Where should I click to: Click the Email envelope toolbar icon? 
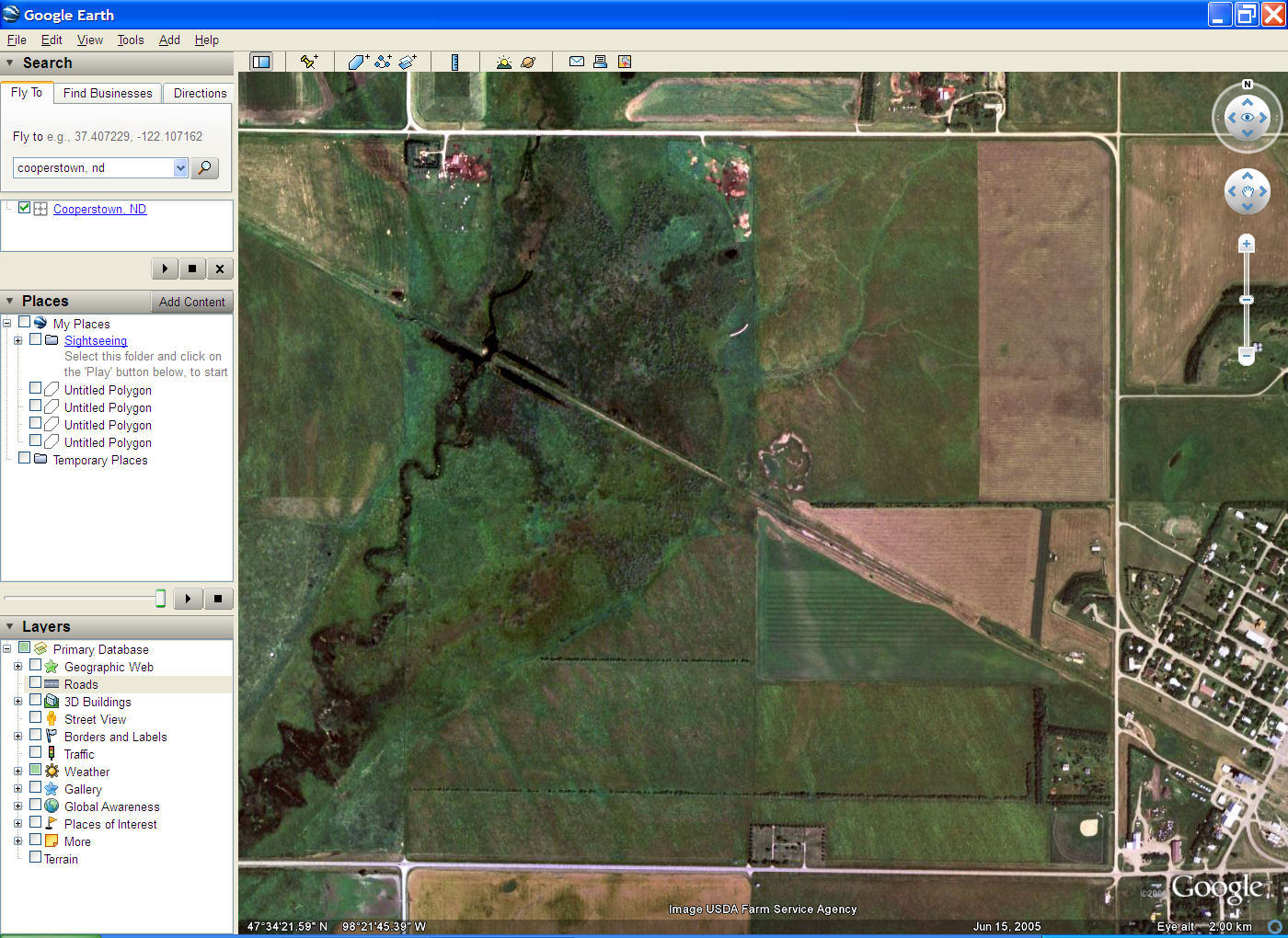coord(577,62)
